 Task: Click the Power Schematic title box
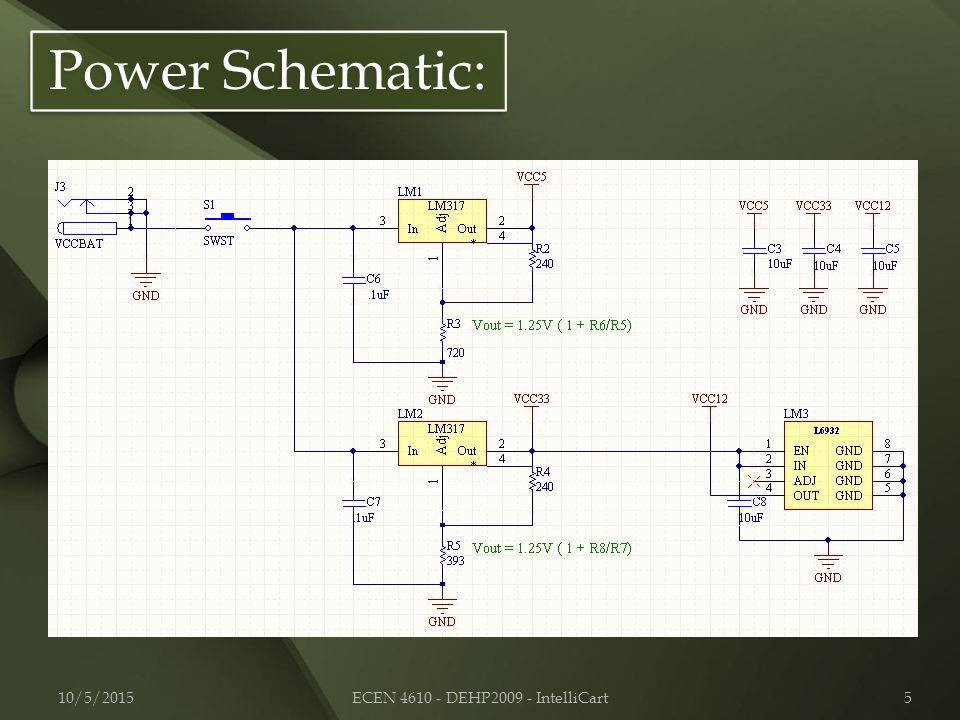pyautogui.click(x=268, y=71)
